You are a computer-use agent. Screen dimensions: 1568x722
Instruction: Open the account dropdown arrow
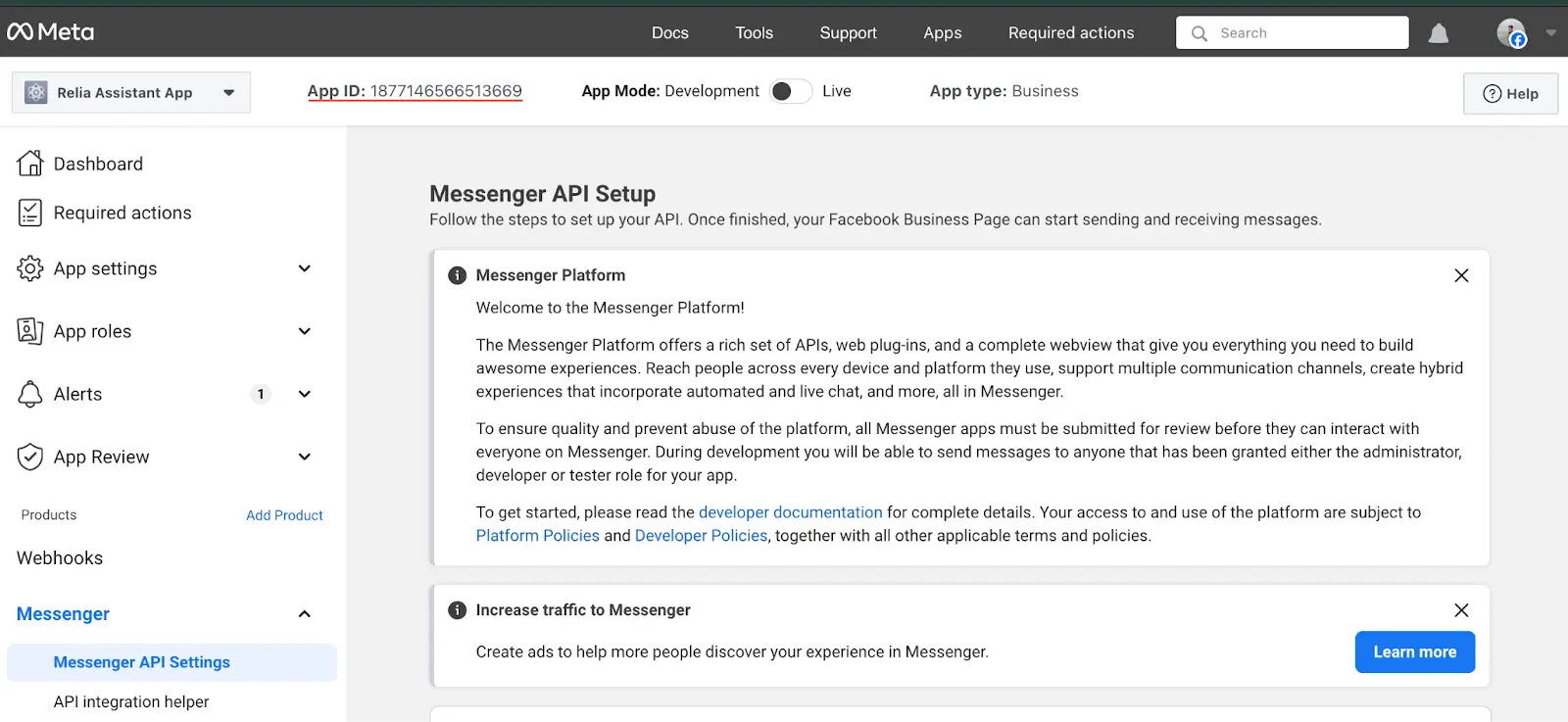(1550, 32)
